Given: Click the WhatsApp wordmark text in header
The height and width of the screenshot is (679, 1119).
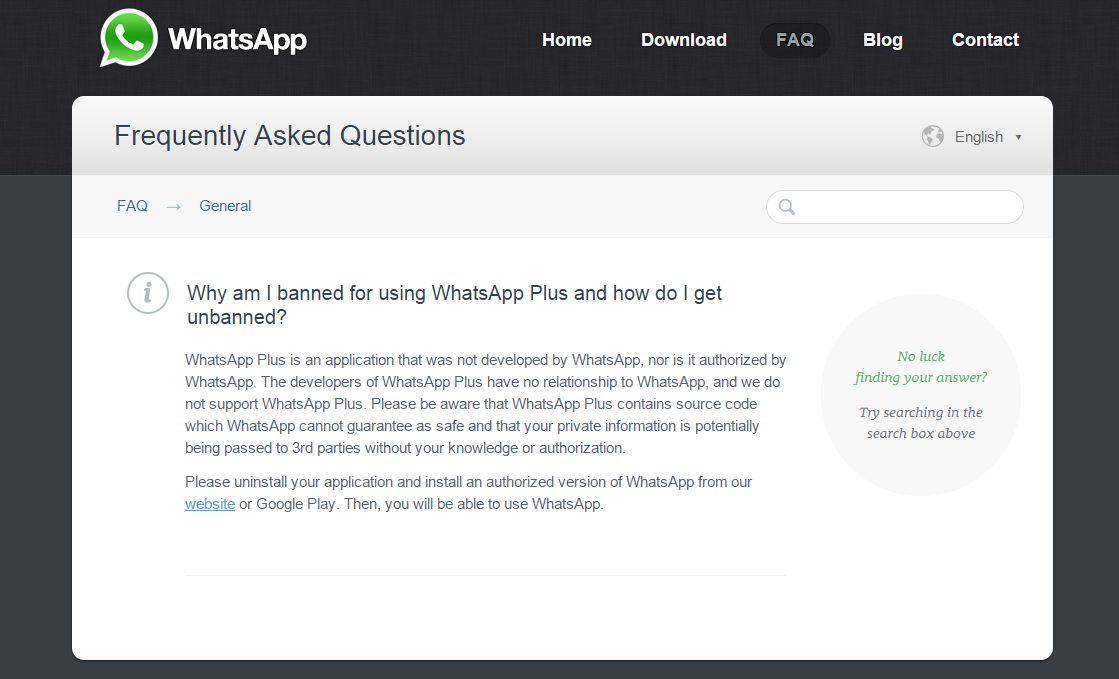Looking at the screenshot, I should click(x=237, y=39).
